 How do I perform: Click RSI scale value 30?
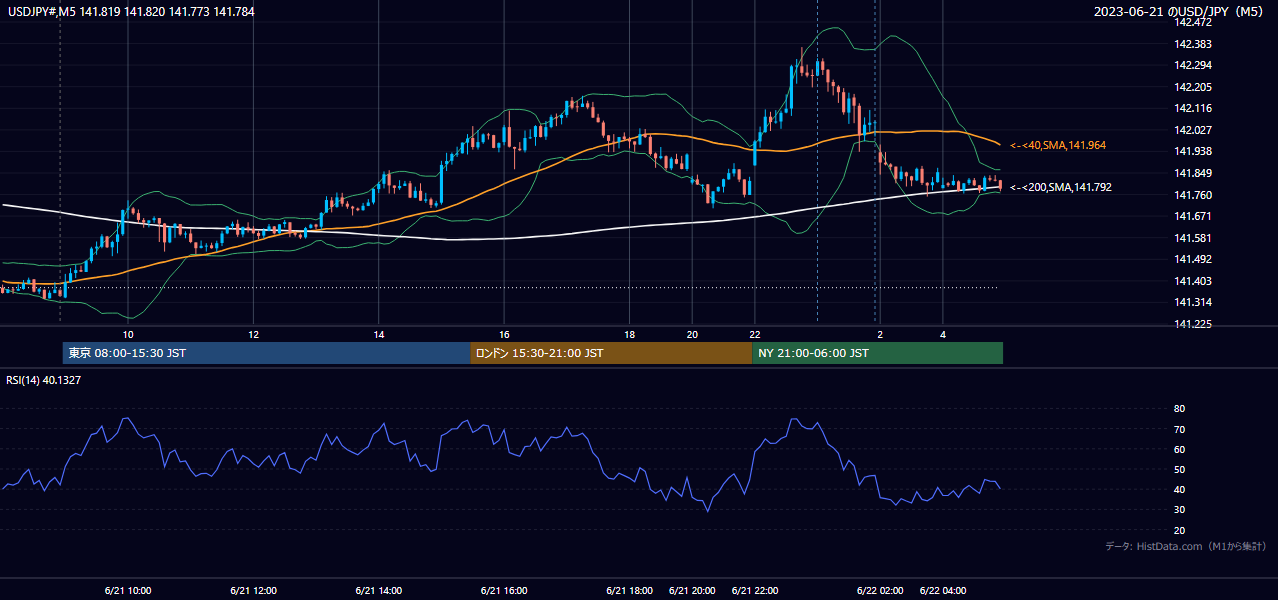pyautogui.click(x=1179, y=510)
